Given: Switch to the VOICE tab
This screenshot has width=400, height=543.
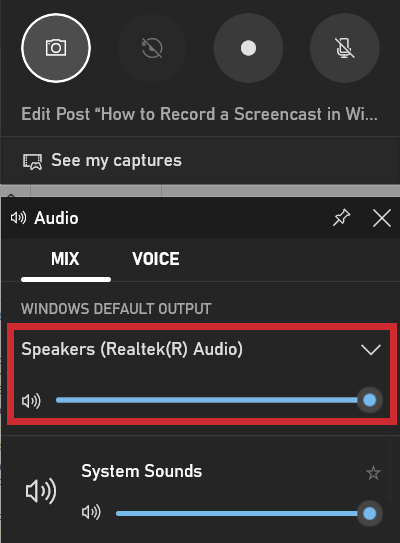Looking at the screenshot, I should [x=156, y=259].
